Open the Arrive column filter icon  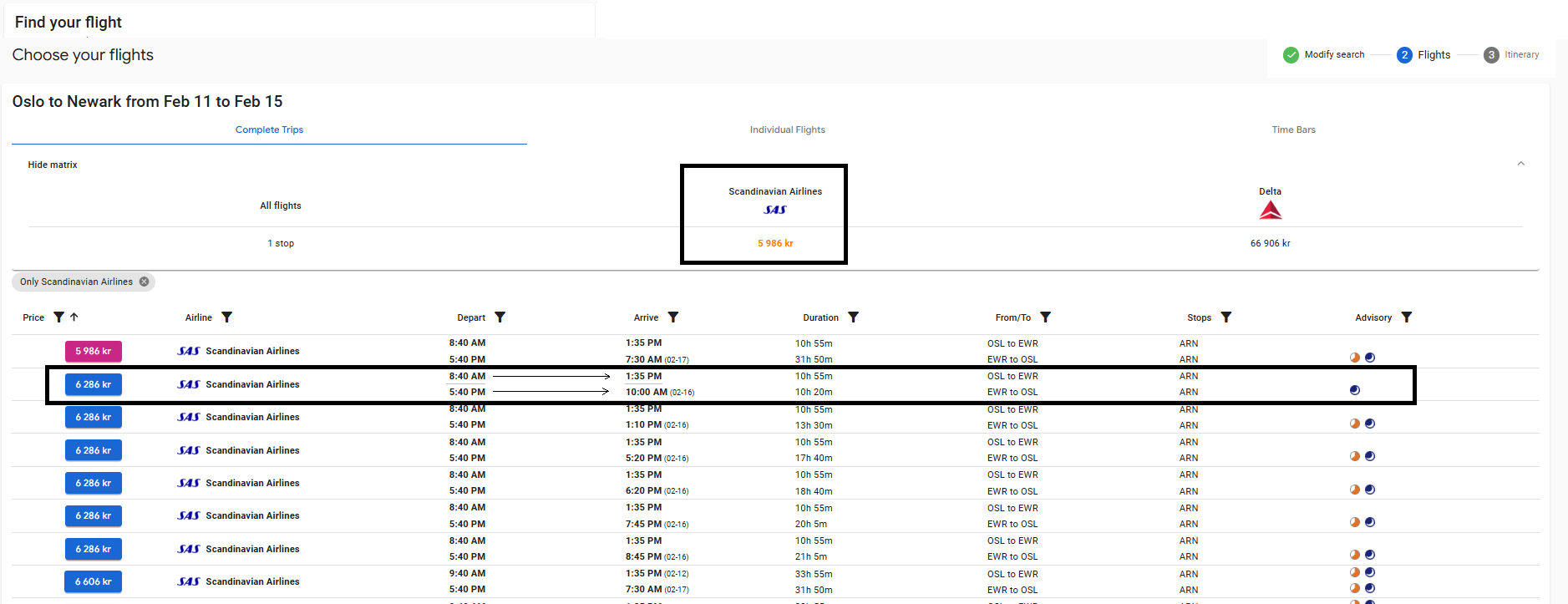pos(673,317)
